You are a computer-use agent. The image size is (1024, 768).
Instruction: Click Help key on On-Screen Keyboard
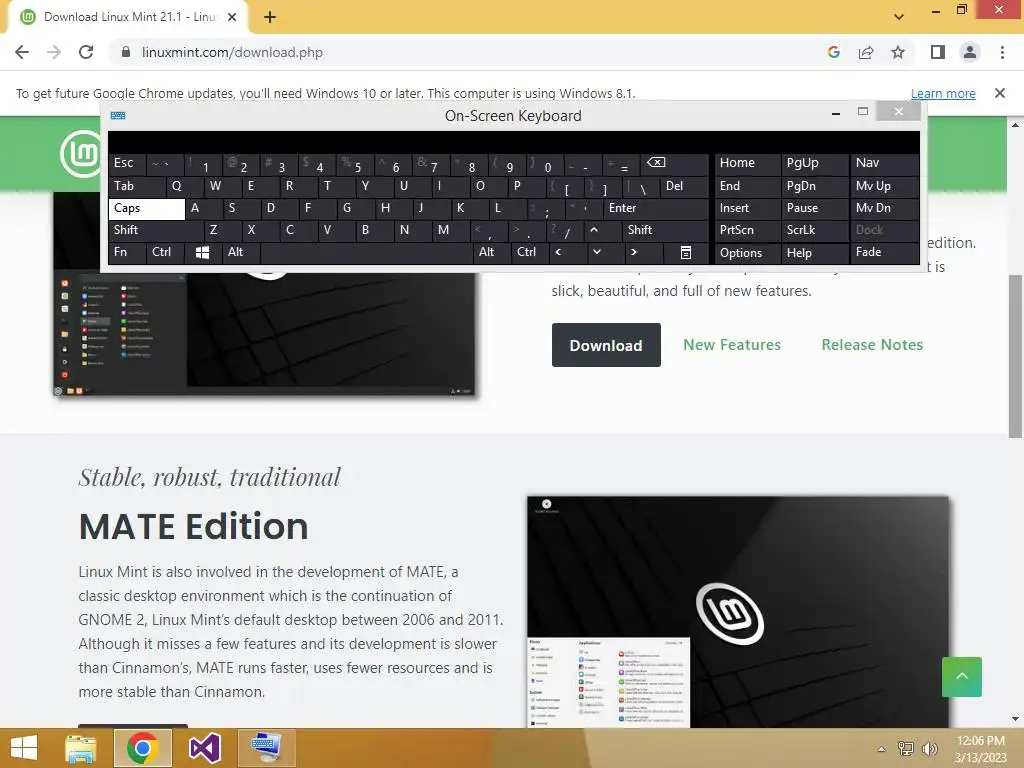point(814,253)
